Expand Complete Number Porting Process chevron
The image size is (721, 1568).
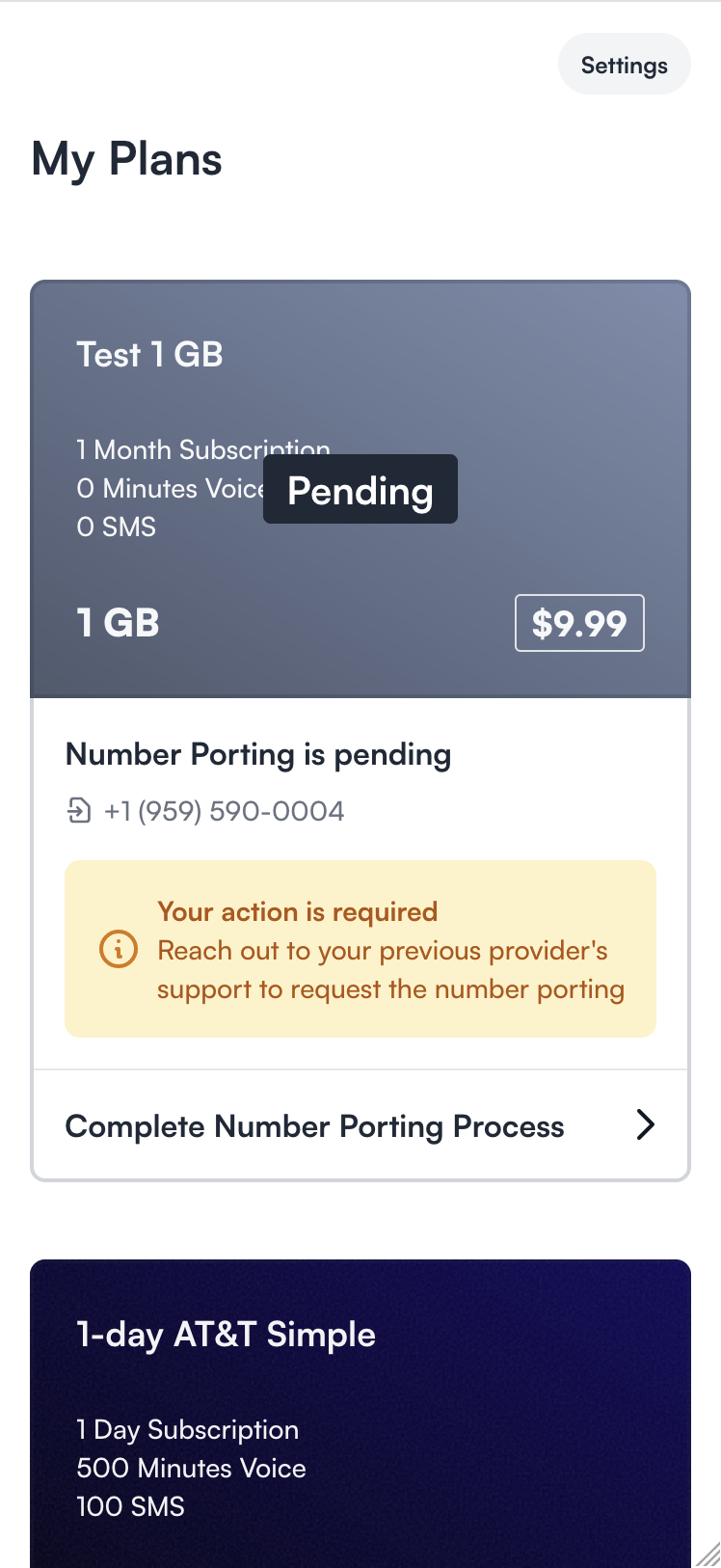click(645, 1124)
